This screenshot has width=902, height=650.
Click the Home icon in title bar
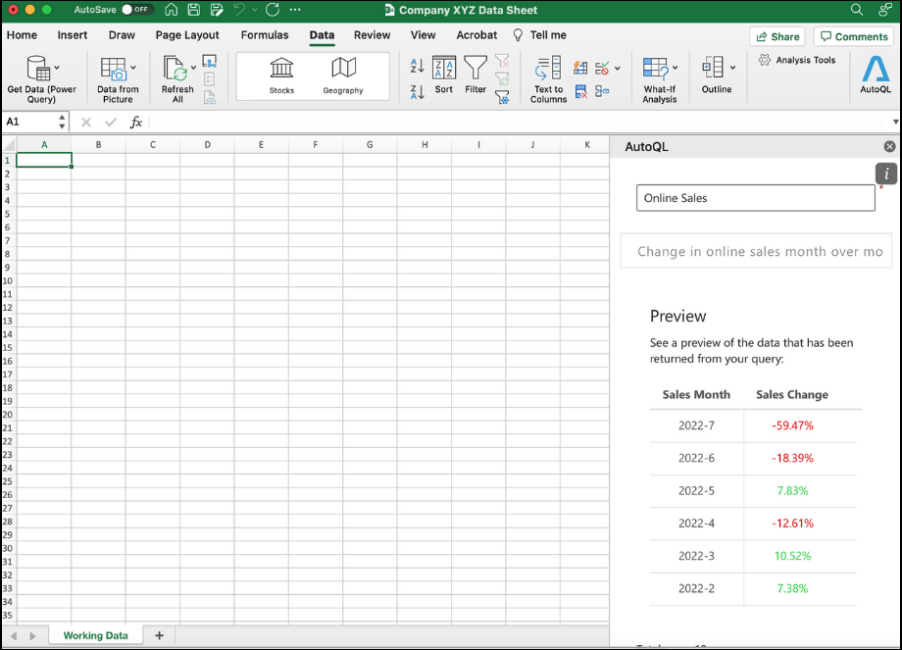pos(171,10)
